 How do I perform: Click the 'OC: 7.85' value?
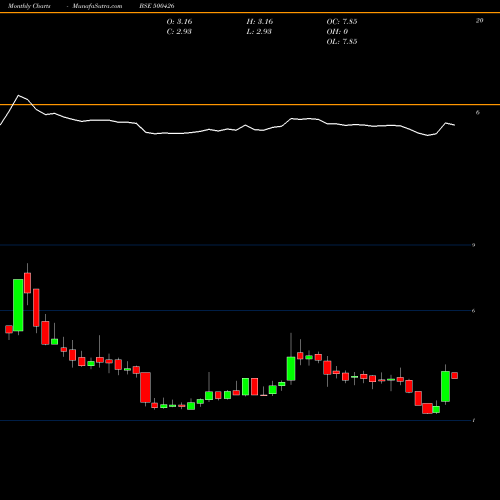tap(342, 22)
